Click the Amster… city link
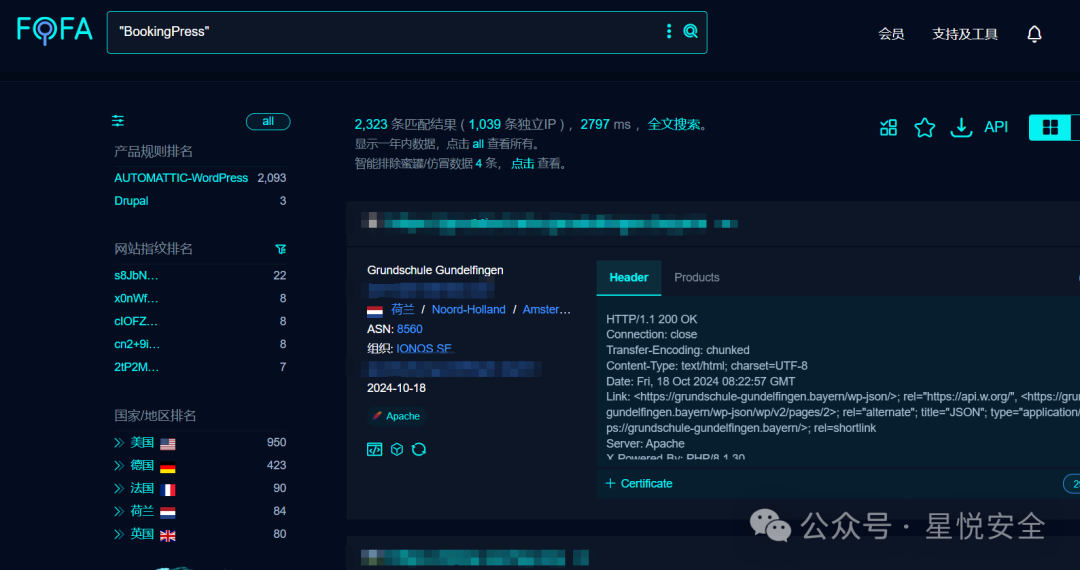The height and width of the screenshot is (570, 1080). [546, 310]
